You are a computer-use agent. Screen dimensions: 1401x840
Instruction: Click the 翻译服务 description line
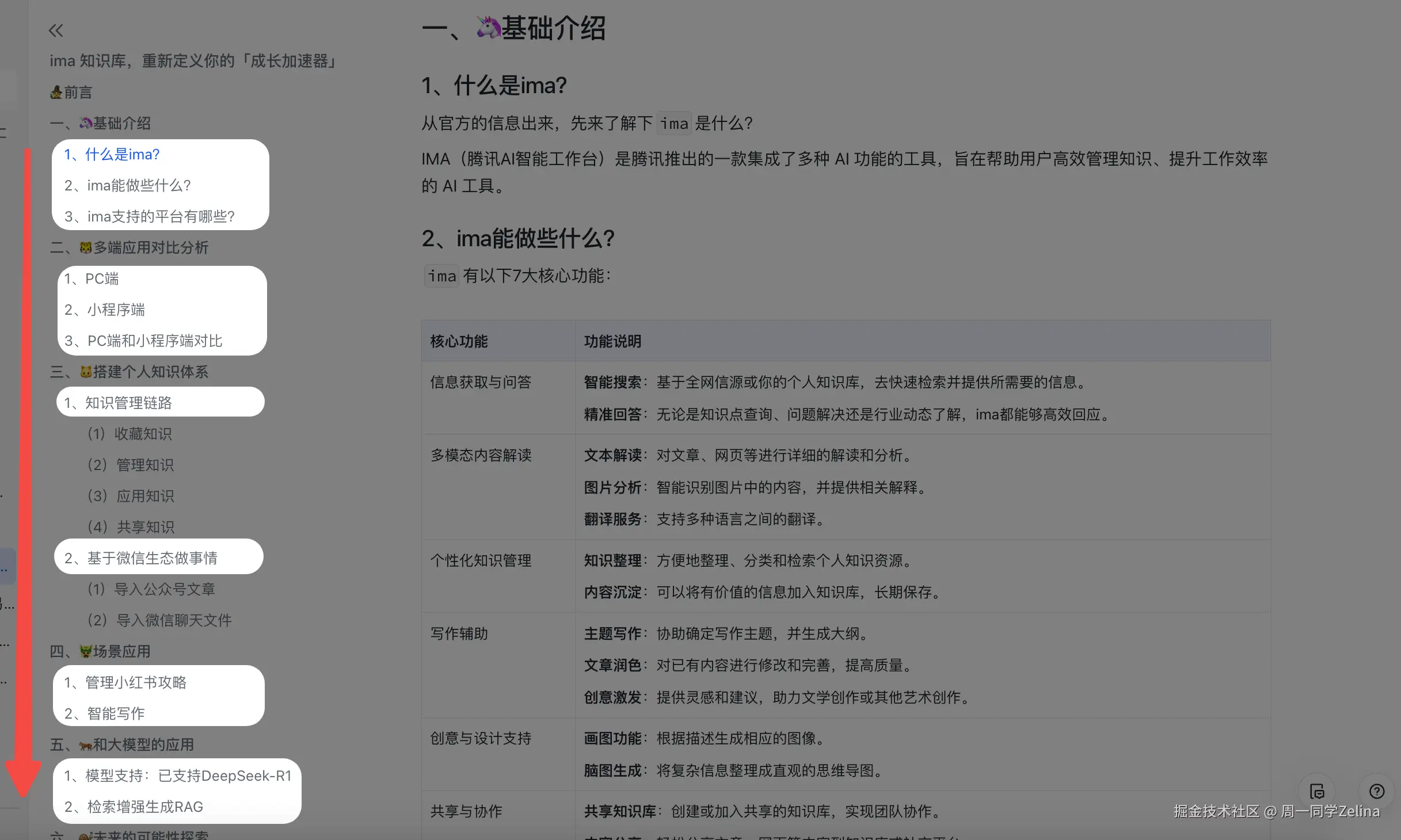point(705,519)
